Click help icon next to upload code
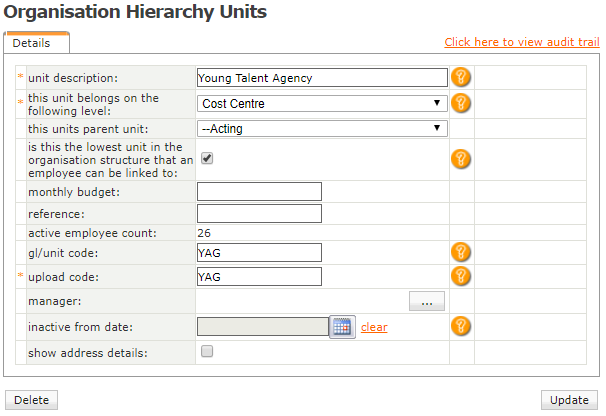The height and width of the screenshot is (416, 606). pyautogui.click(x=461, y=276)
